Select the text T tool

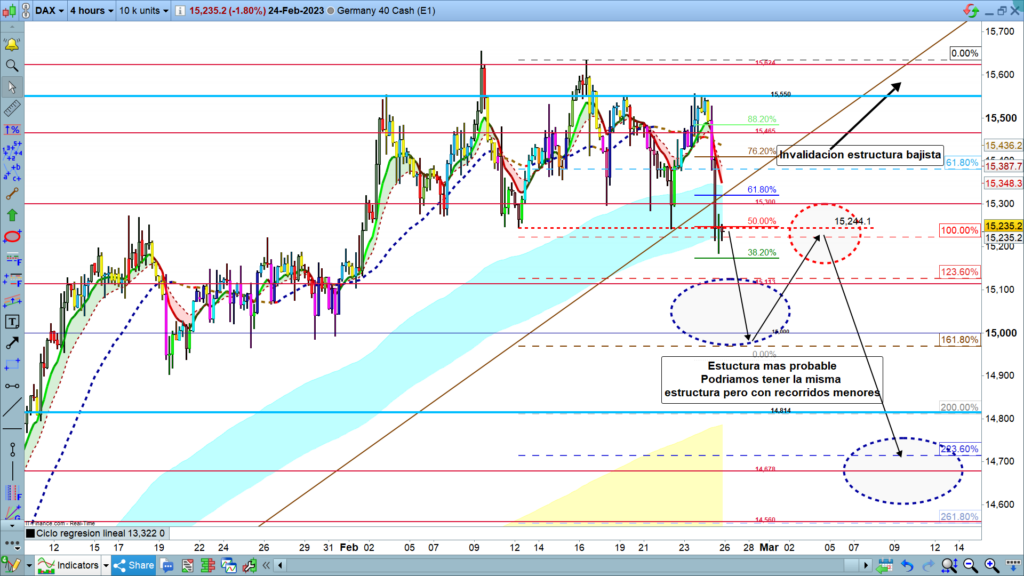click(x=12, y=322)
